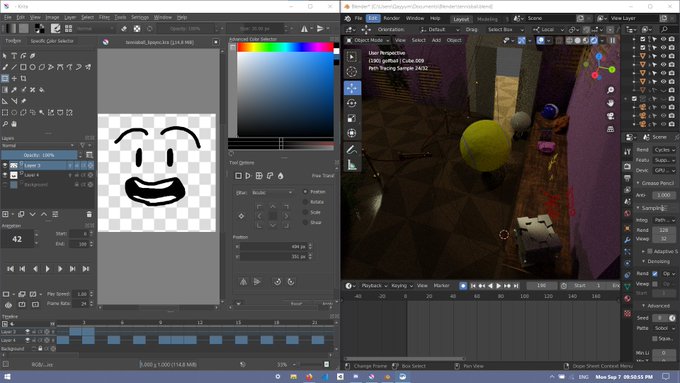Select Krita's Move tool
The image size is (680, 383).
[x=14, y=79]
